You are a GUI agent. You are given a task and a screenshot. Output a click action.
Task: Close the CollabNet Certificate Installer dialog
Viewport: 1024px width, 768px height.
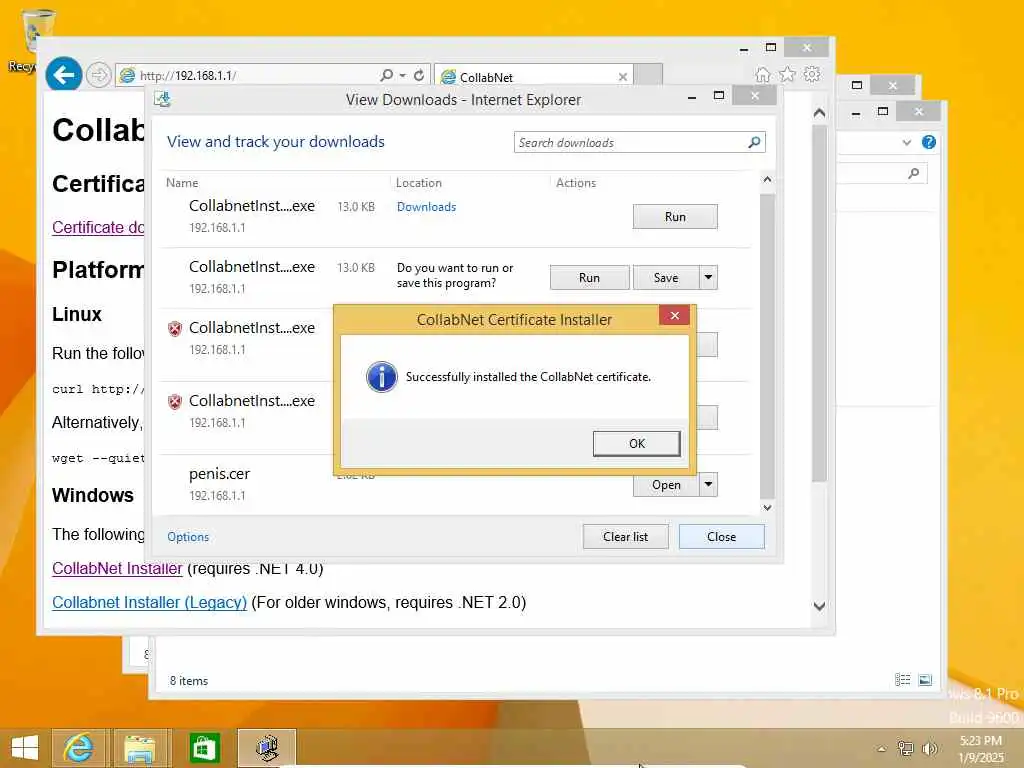pos(675,315)
